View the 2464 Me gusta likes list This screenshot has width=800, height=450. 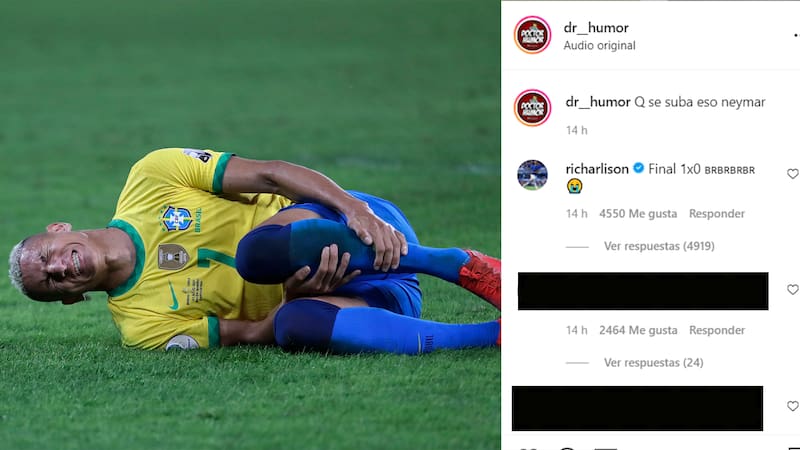(638, 330)
